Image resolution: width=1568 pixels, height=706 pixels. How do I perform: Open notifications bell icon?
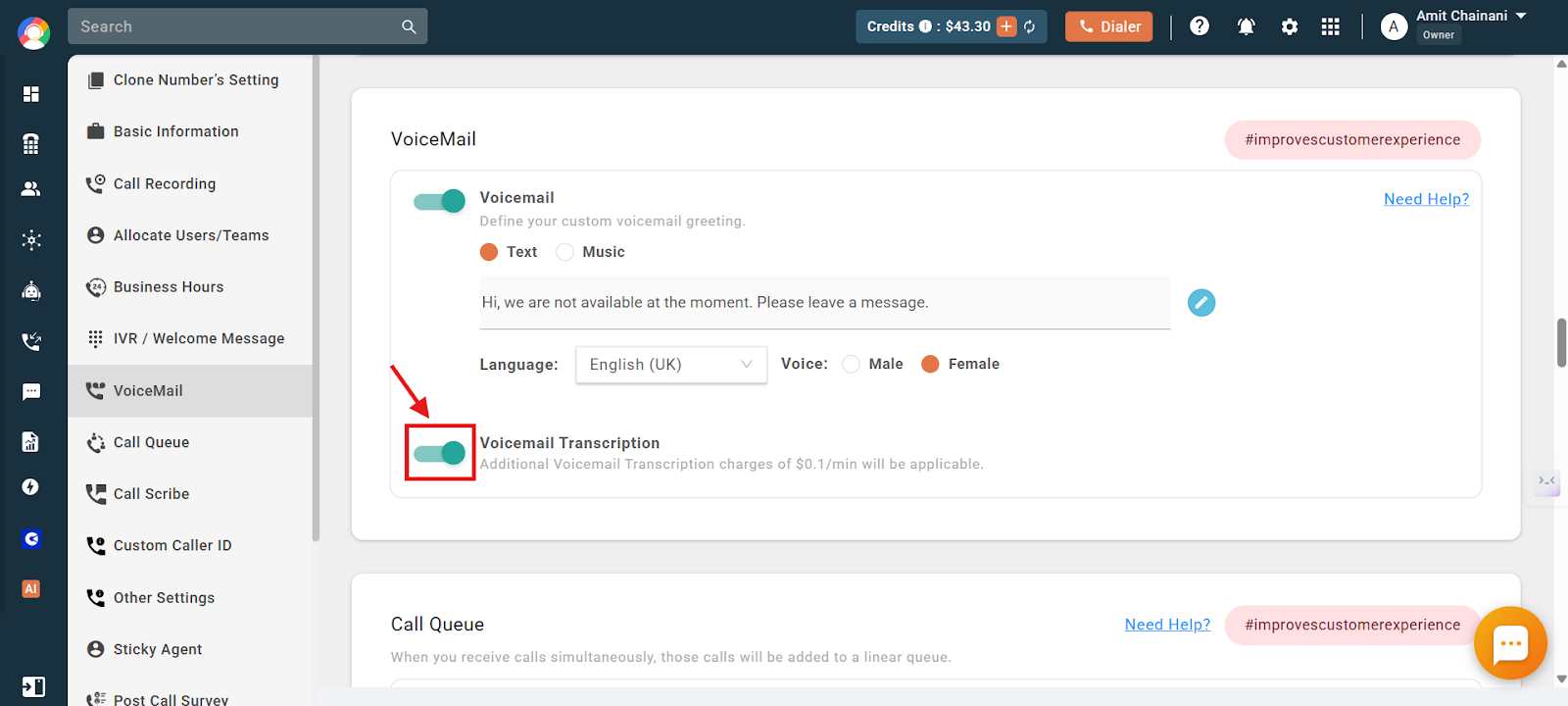click(x=1247, y=26)
